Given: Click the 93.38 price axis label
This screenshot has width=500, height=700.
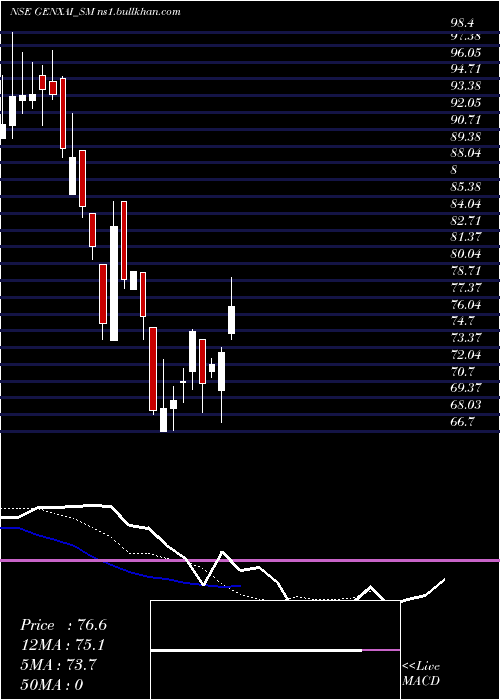Looking at the screenshot, I should [466, 86].
